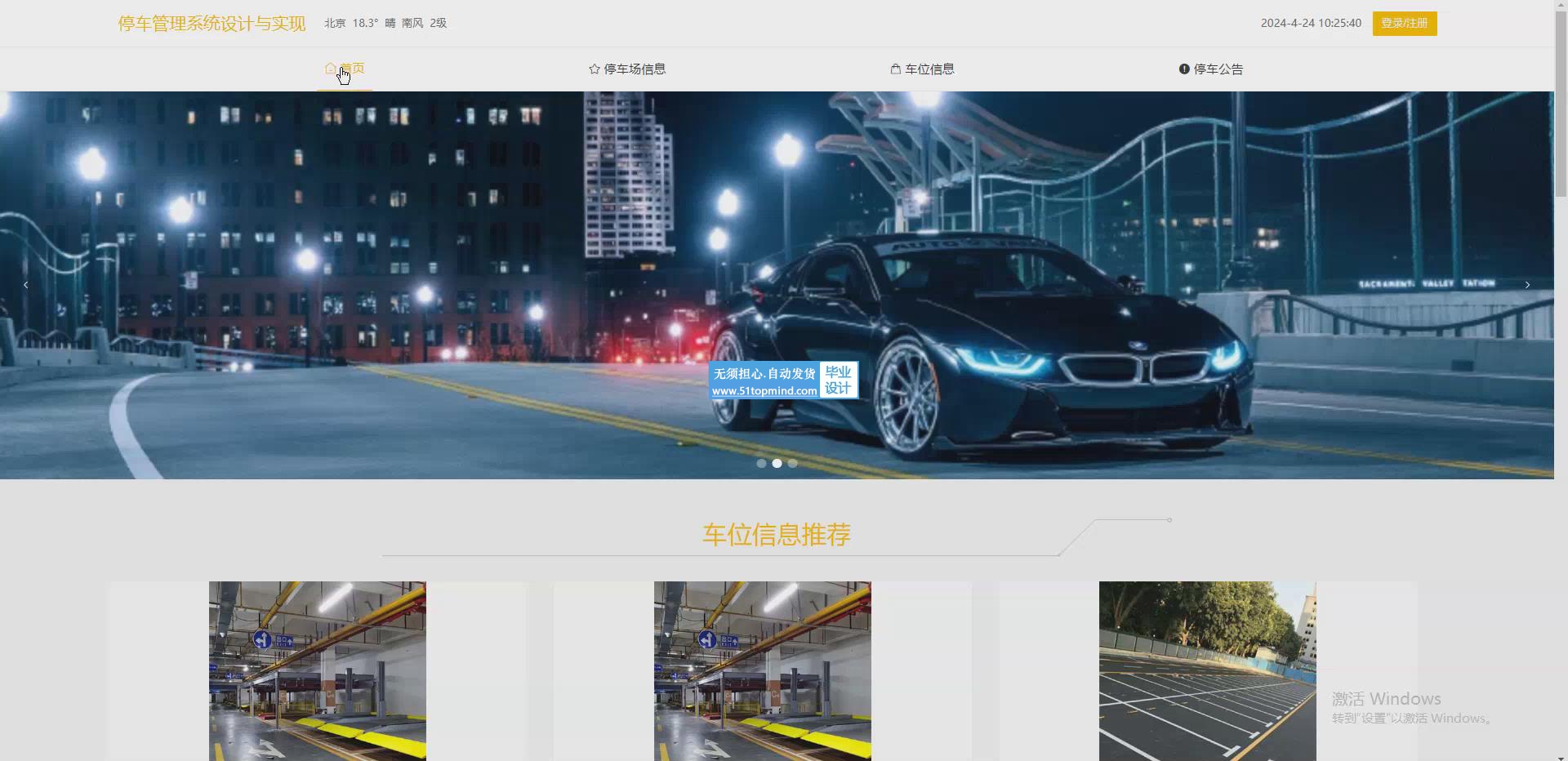Viewport: 1568px width, 761px height.
Task: Go to the 车位信息 menu item
Action: (x=923, y=69)
